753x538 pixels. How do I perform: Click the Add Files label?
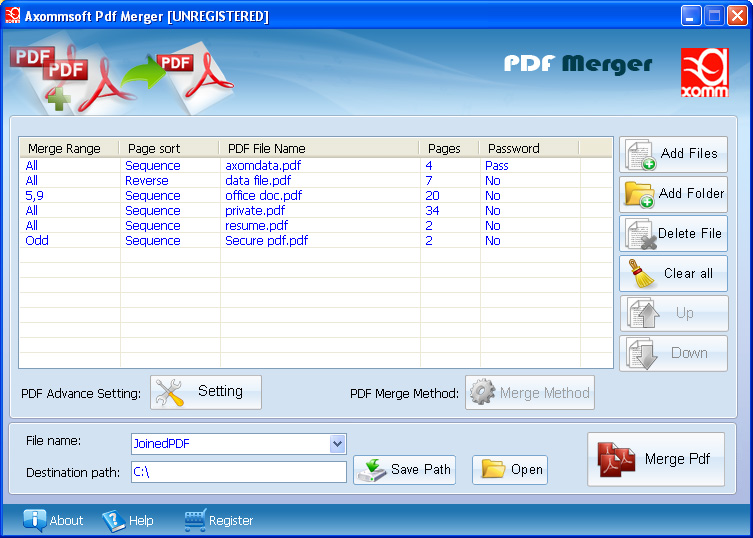[689, 153]
